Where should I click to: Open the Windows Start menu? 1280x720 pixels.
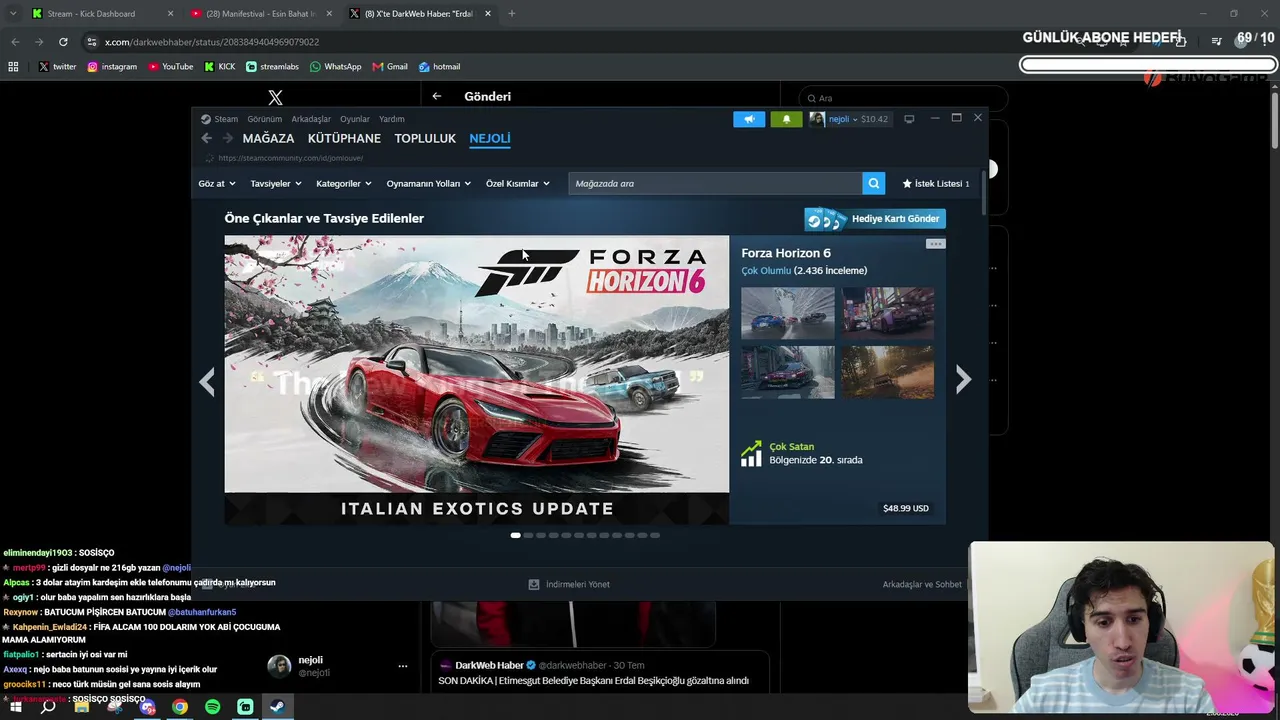pos(16,707)
